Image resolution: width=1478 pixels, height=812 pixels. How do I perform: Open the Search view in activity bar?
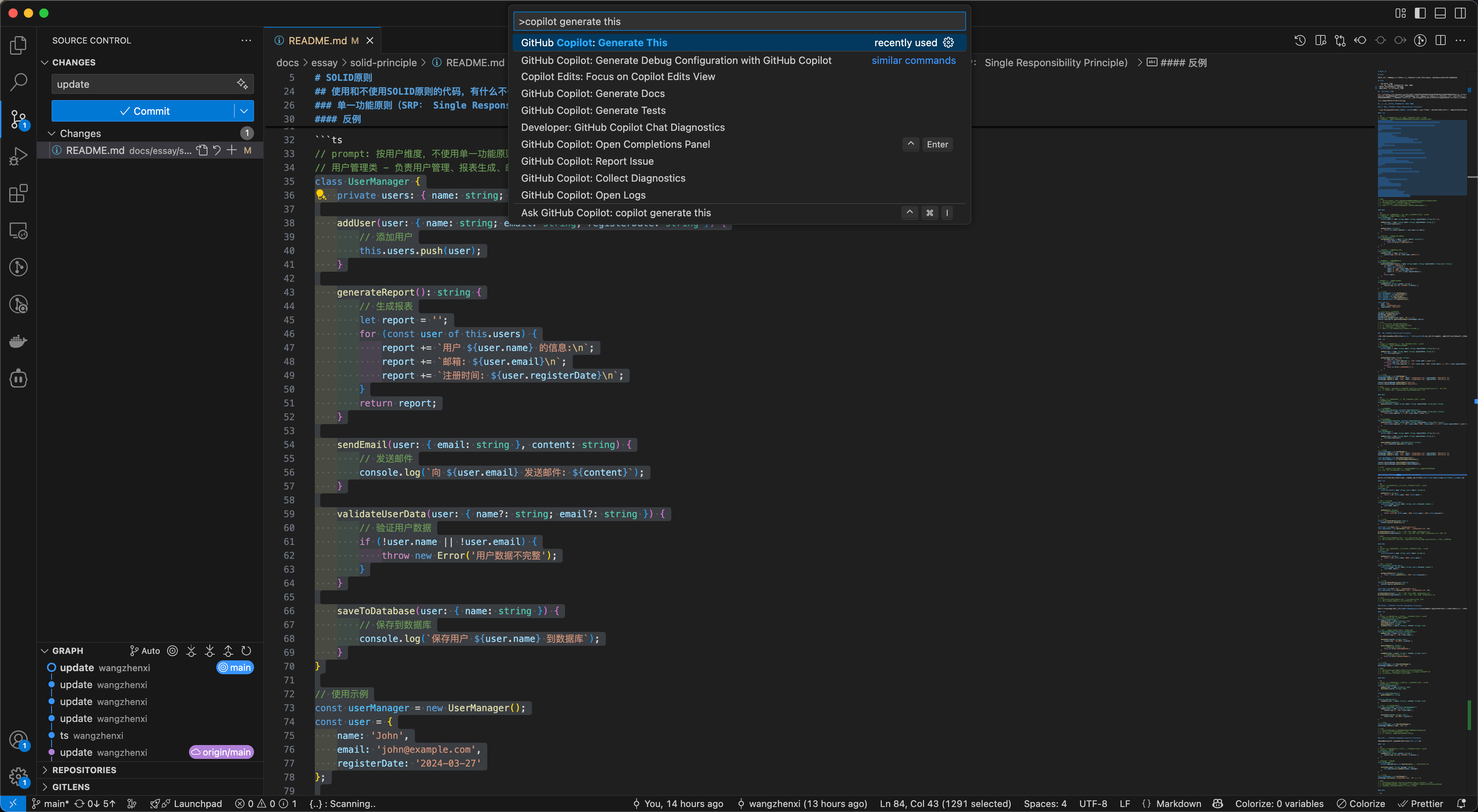pyautogui.click(x=18, y=82)
